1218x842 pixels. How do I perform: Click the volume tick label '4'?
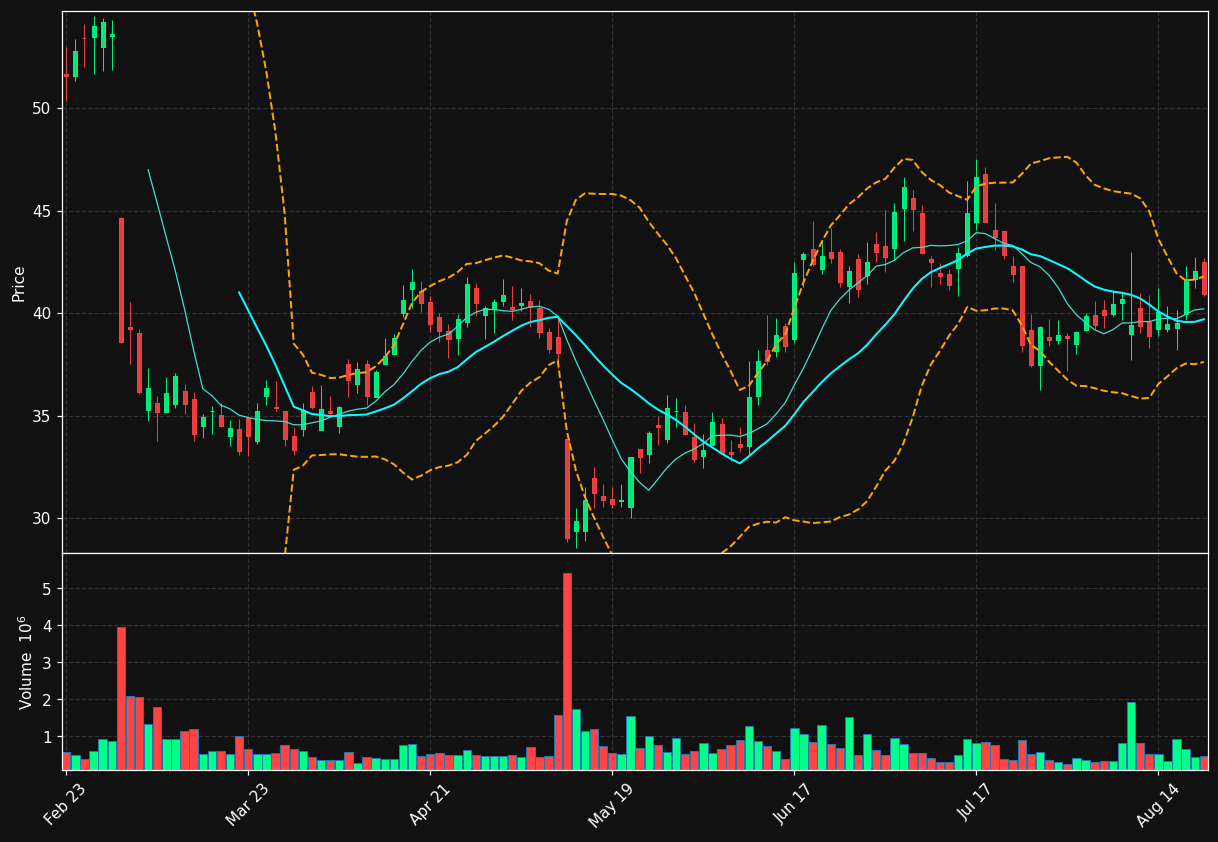click(x=46, y=626)
